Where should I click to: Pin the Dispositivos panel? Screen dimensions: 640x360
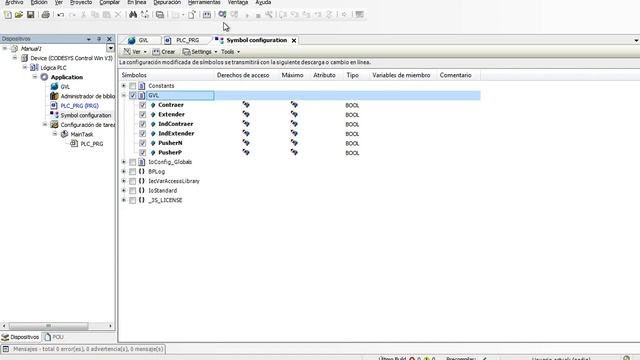pos(99,39)
